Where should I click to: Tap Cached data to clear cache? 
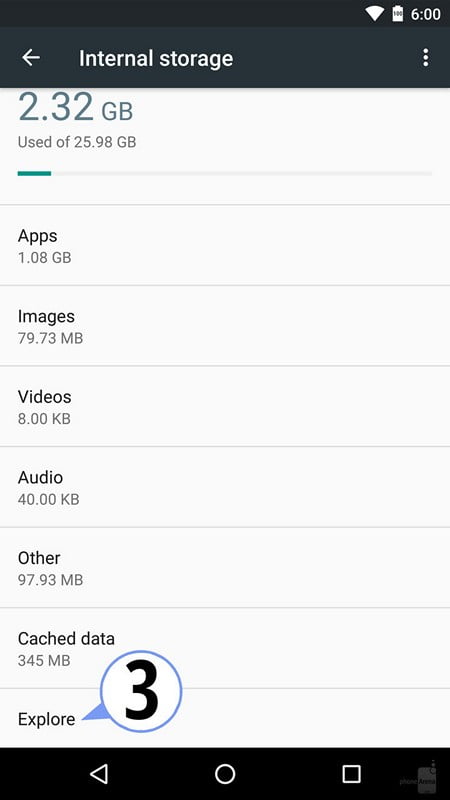pos(225,648)
